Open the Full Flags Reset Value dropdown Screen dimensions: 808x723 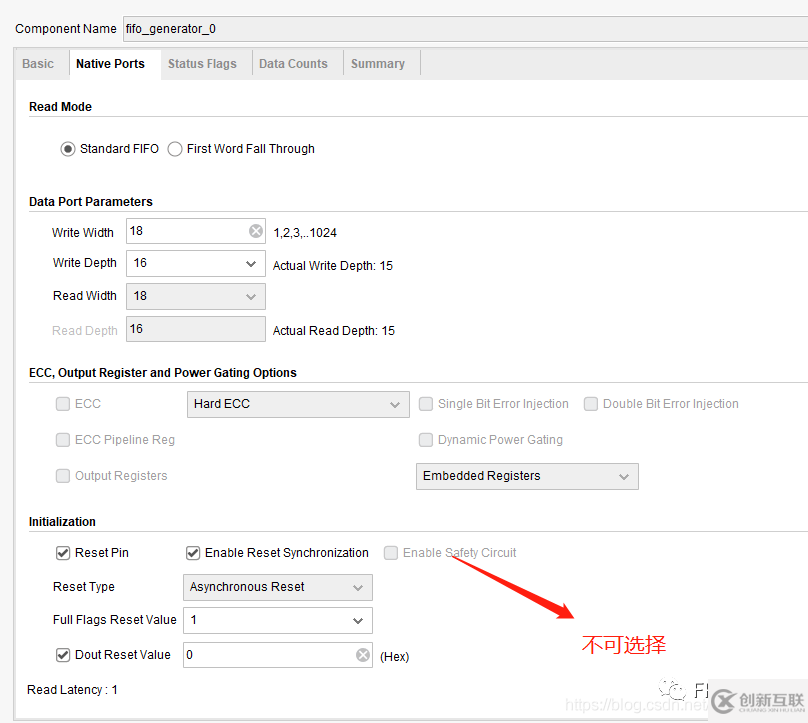tap(278, 620)
